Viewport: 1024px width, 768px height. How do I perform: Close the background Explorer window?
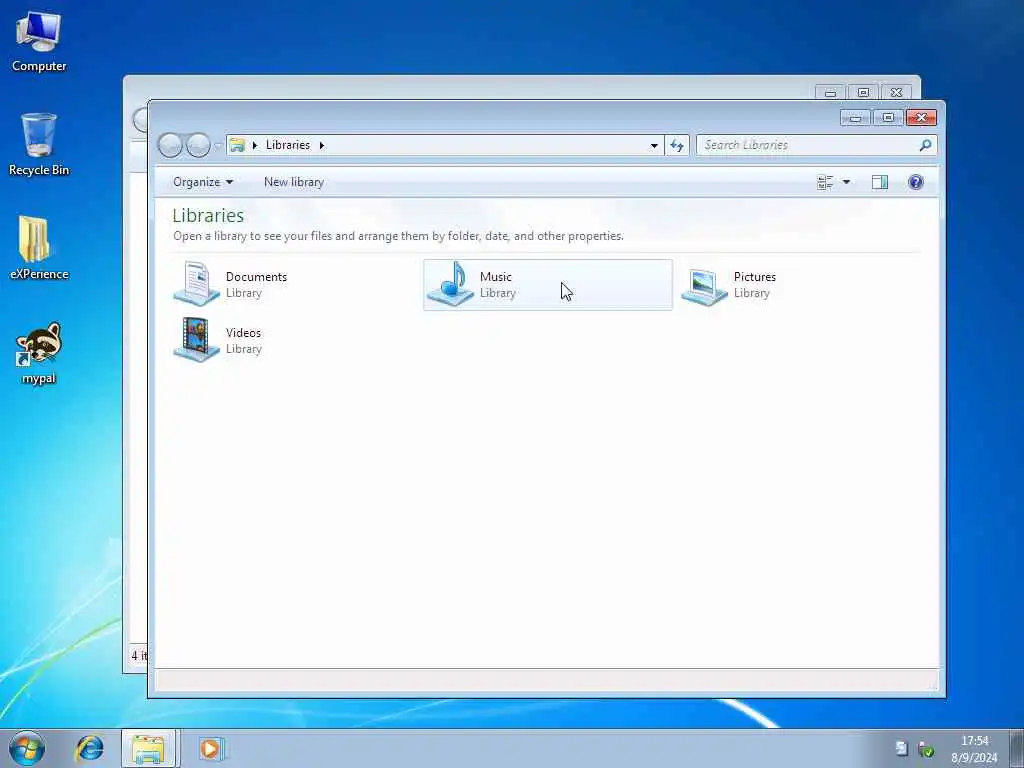coord(896,92)
